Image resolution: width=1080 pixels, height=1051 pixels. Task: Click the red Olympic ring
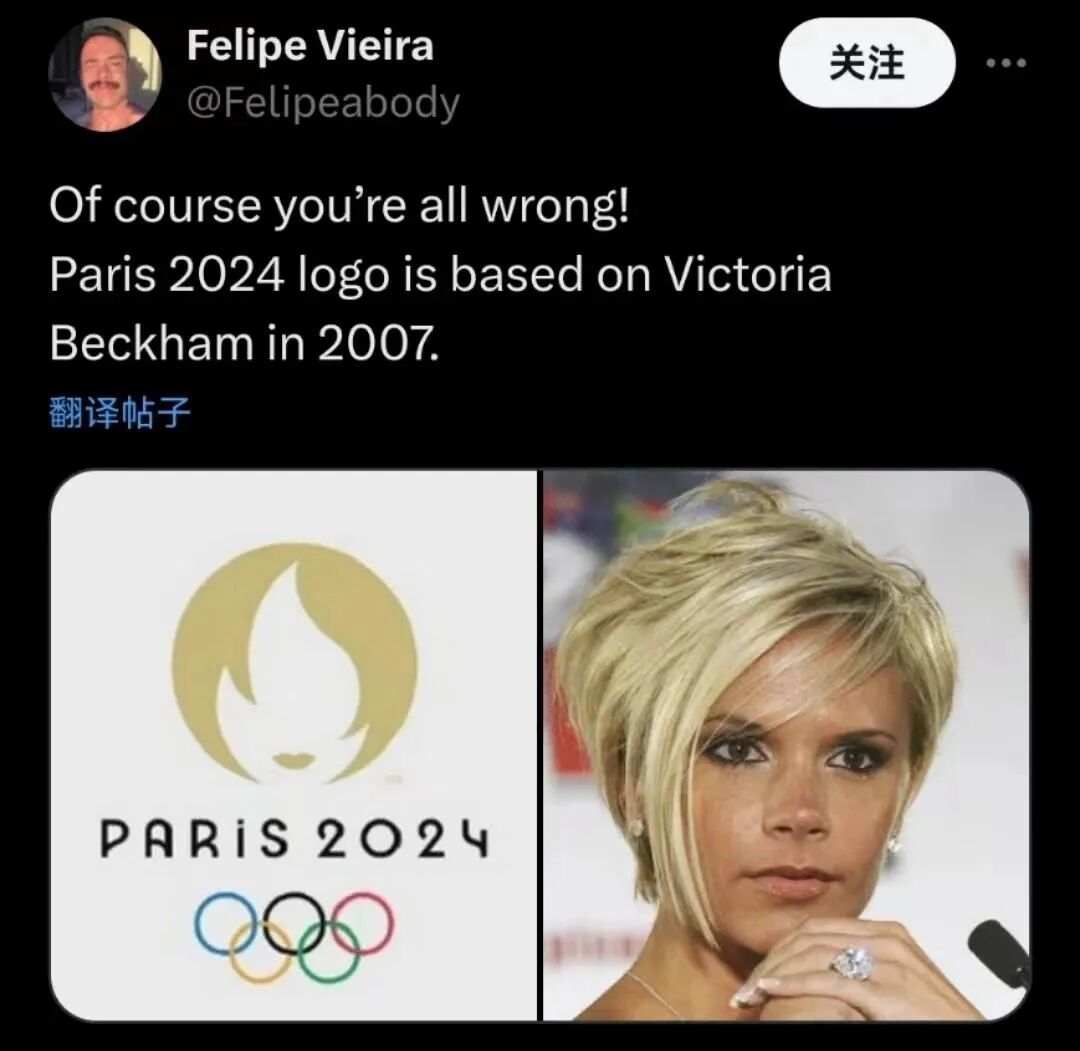[x=364, y=923]
